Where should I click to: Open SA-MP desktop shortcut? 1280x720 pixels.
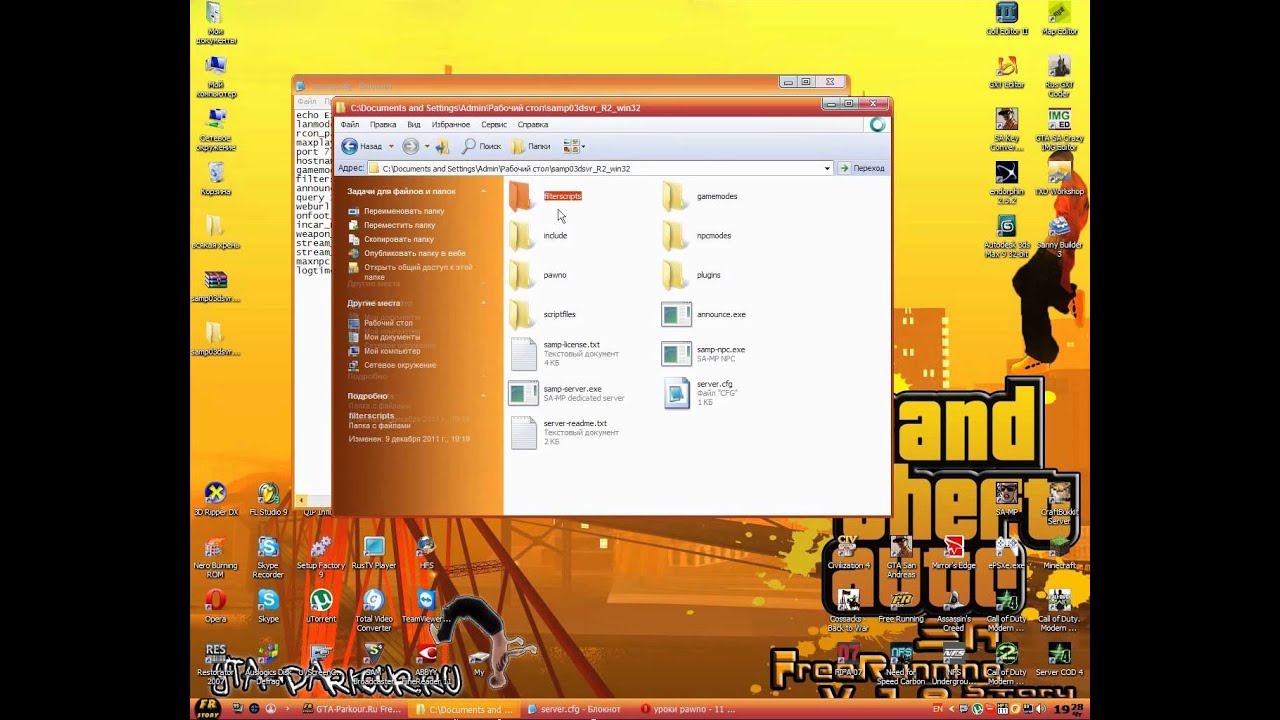pos(1007,498)
